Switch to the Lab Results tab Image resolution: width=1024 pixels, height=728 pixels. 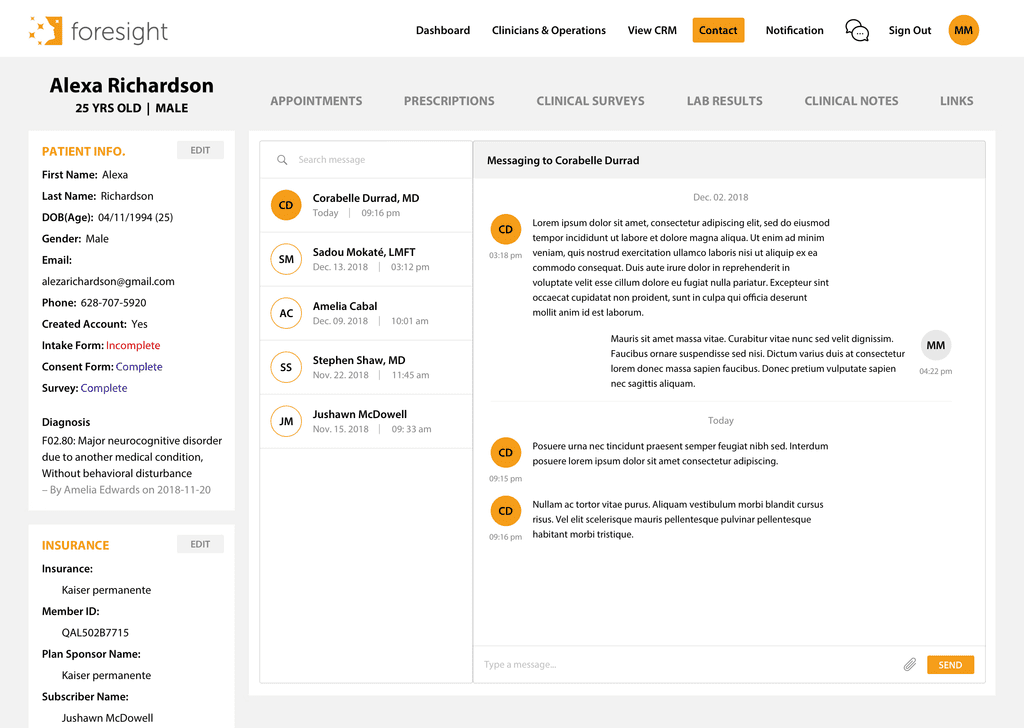[724, 100]
